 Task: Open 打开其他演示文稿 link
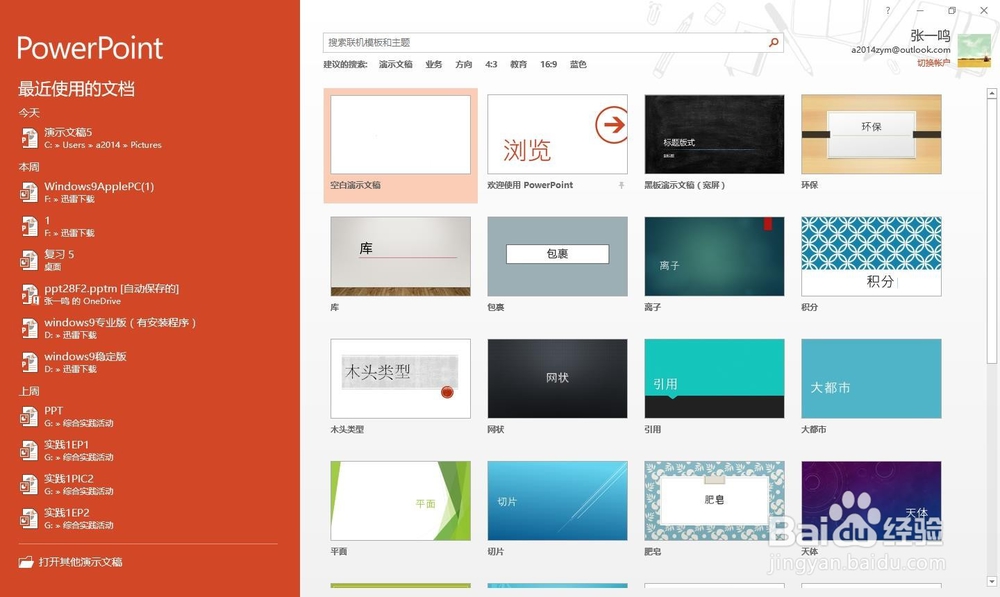click(x=80, y=562)
